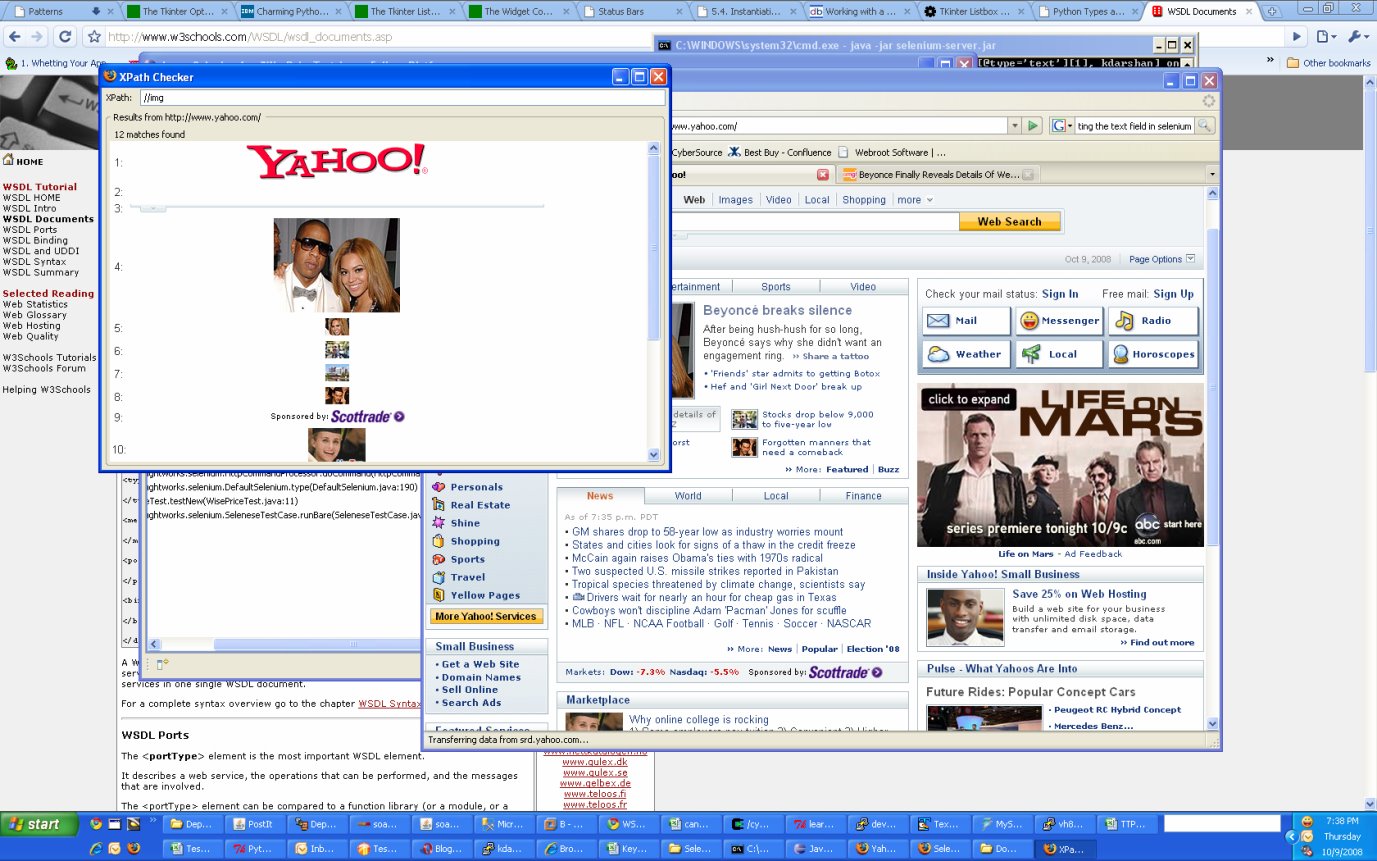Switch to the Beyonce Finally Reveals Details tab
Viewport: 1377px width, 861px height.
click(938, 174)
